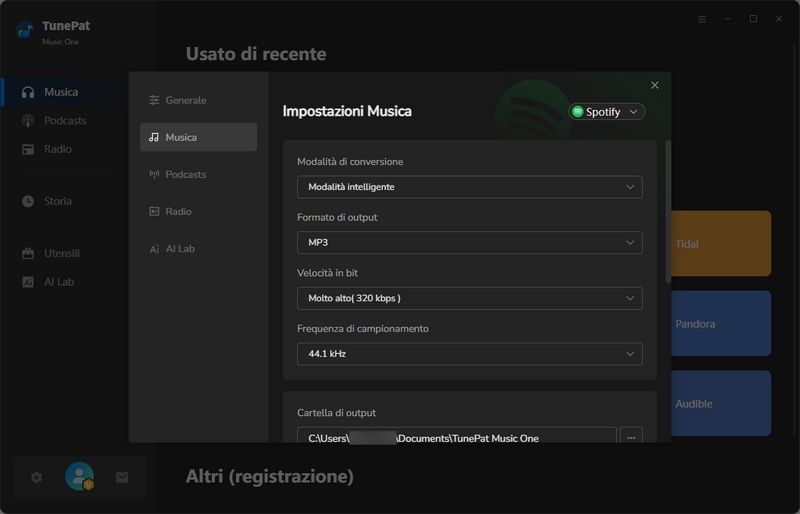Screen dimensions: 800x514
Task: Open the hamburger menu in title bar
Action: pos(702,19)
